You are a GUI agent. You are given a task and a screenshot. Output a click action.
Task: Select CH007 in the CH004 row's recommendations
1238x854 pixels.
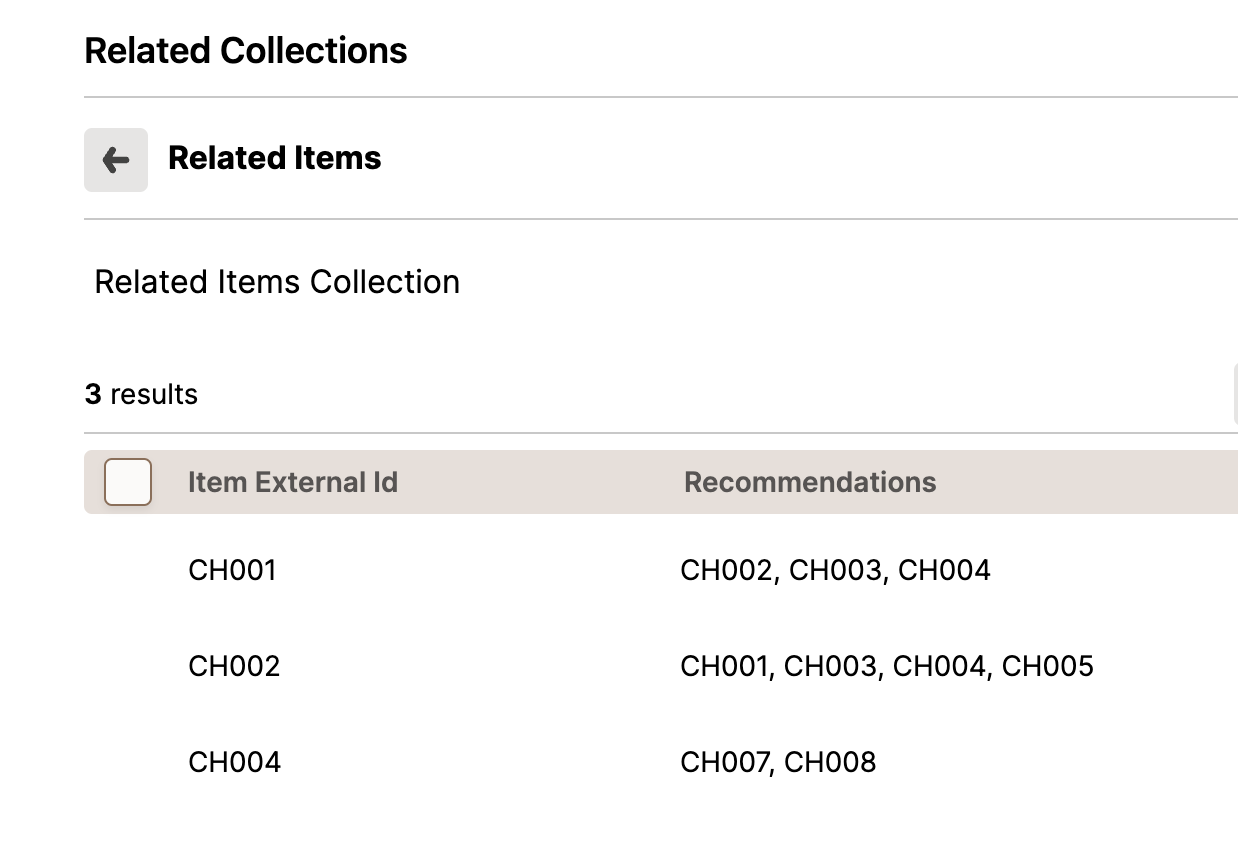[x=725, y=762]
